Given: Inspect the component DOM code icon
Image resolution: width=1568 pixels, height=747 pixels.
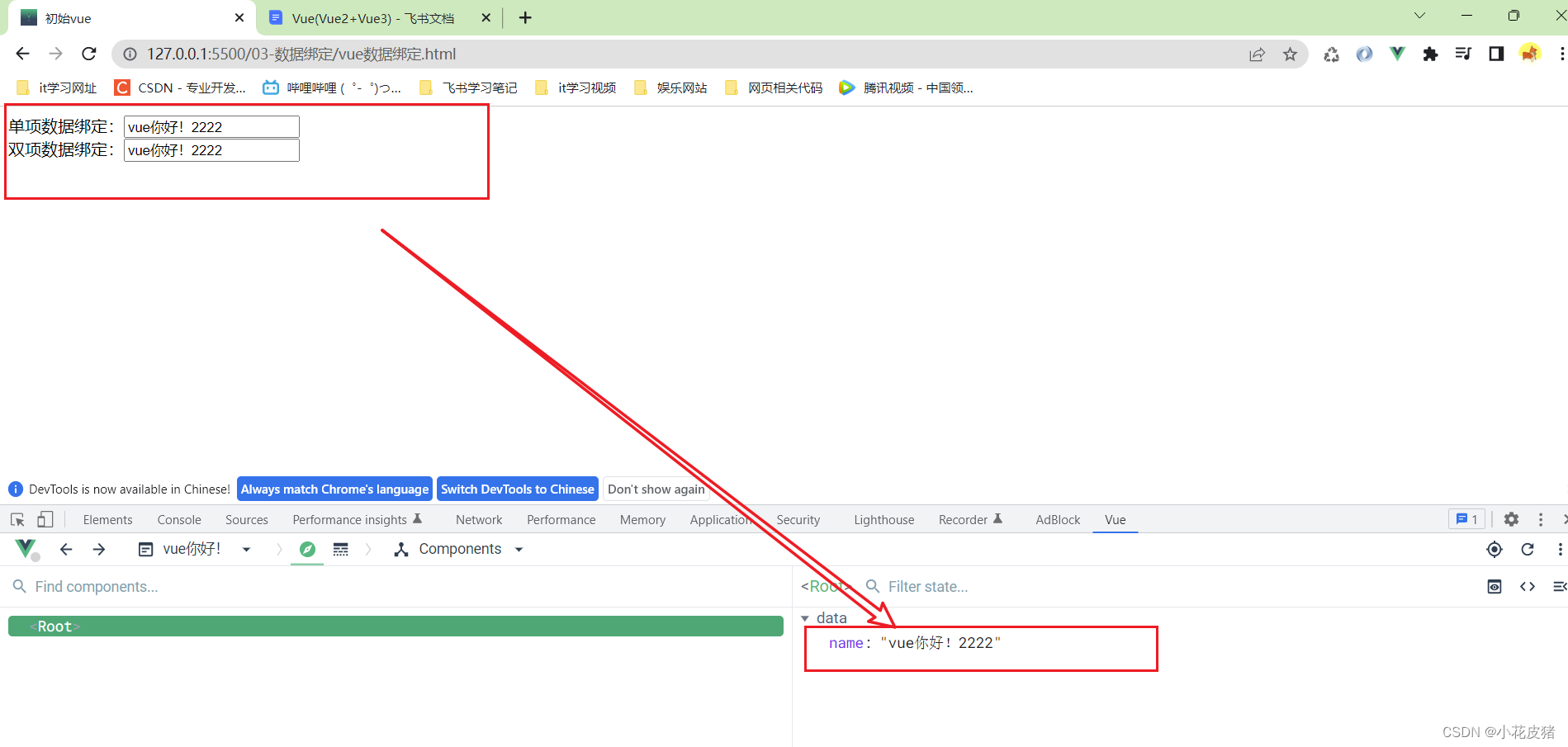Looking at the screenshot, I should point(1527,586).
